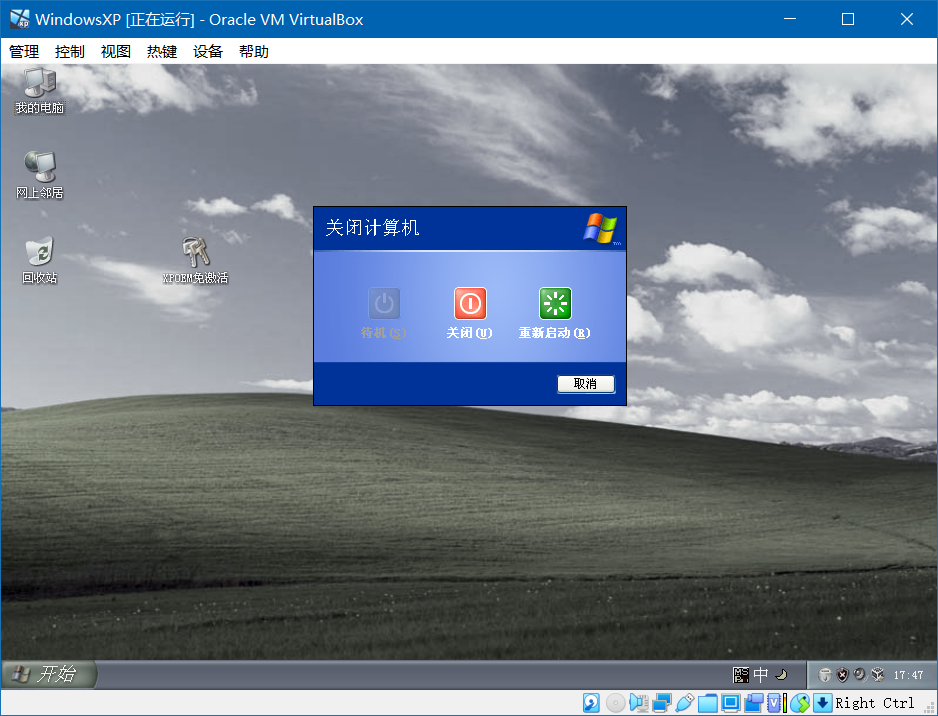Click the Windows flag logo in shutdown dialog
The image size is (938, 716).
(x=601, y=228)
